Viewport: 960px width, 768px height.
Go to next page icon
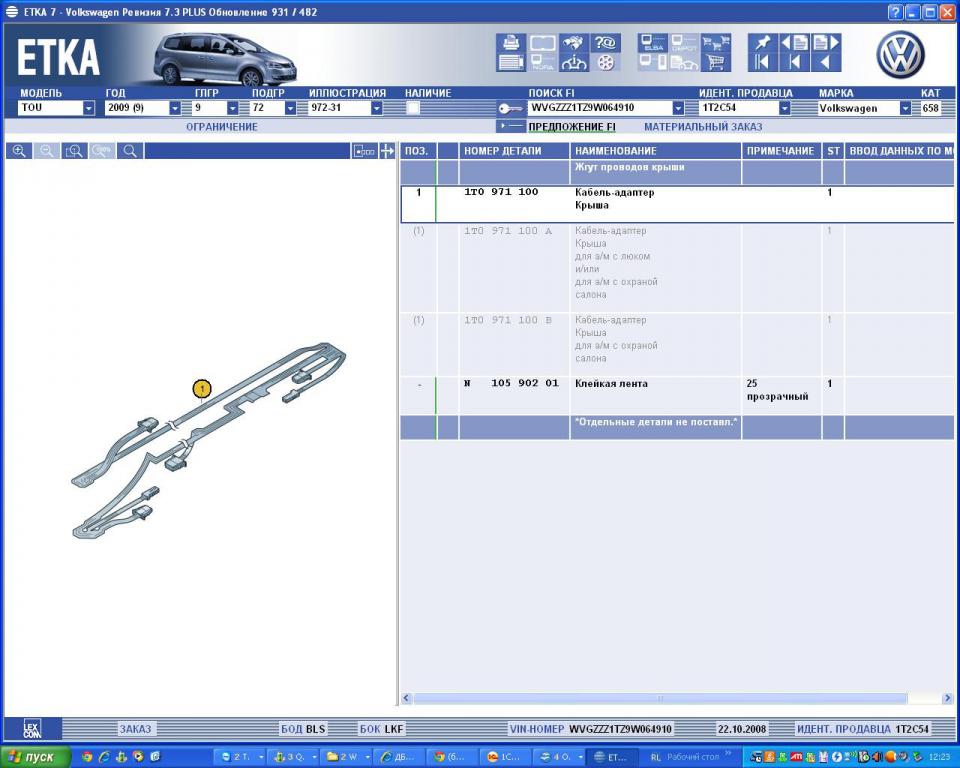[826, 42]
